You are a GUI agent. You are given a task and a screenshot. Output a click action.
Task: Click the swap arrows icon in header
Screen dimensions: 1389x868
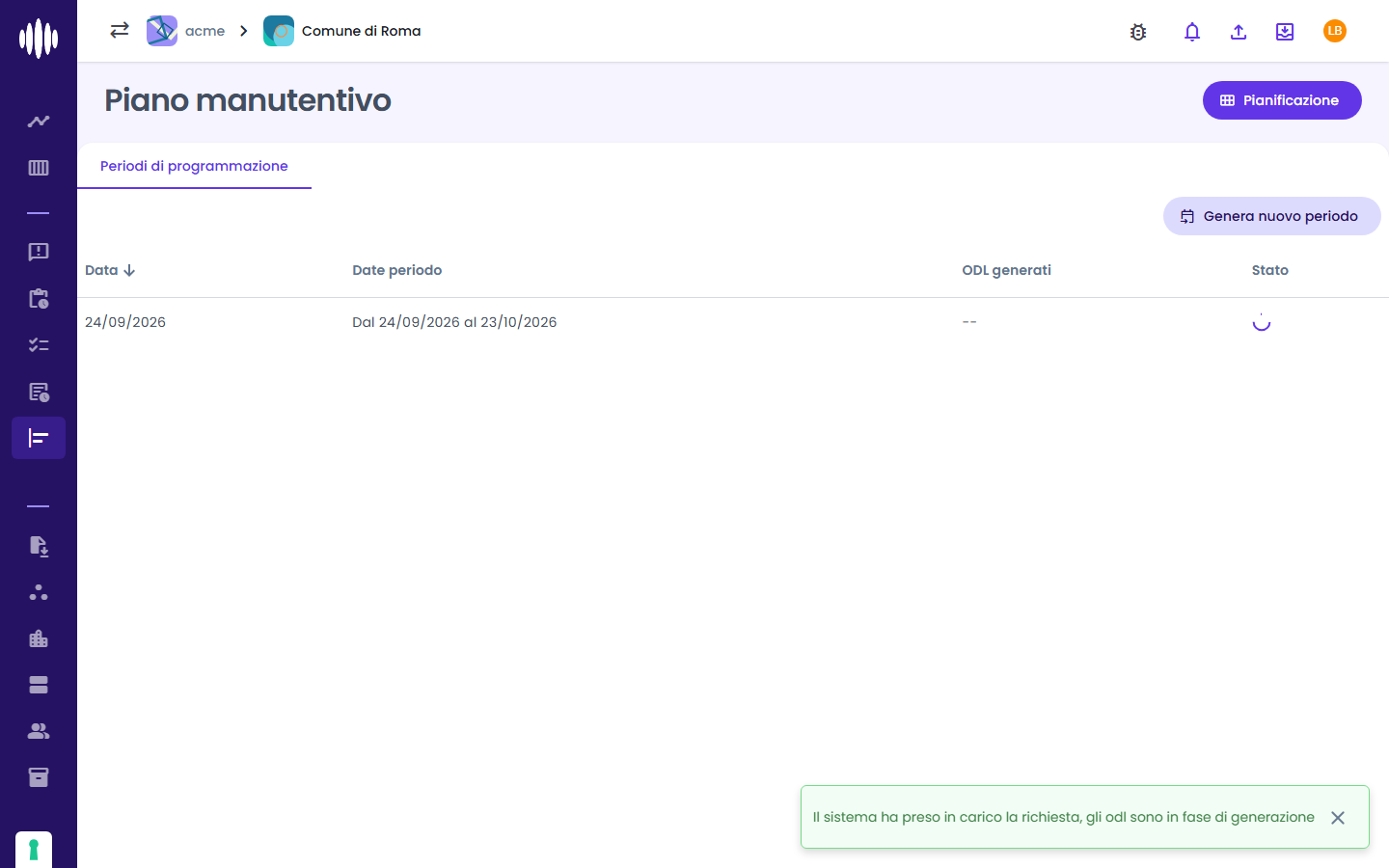pos(120,31)
